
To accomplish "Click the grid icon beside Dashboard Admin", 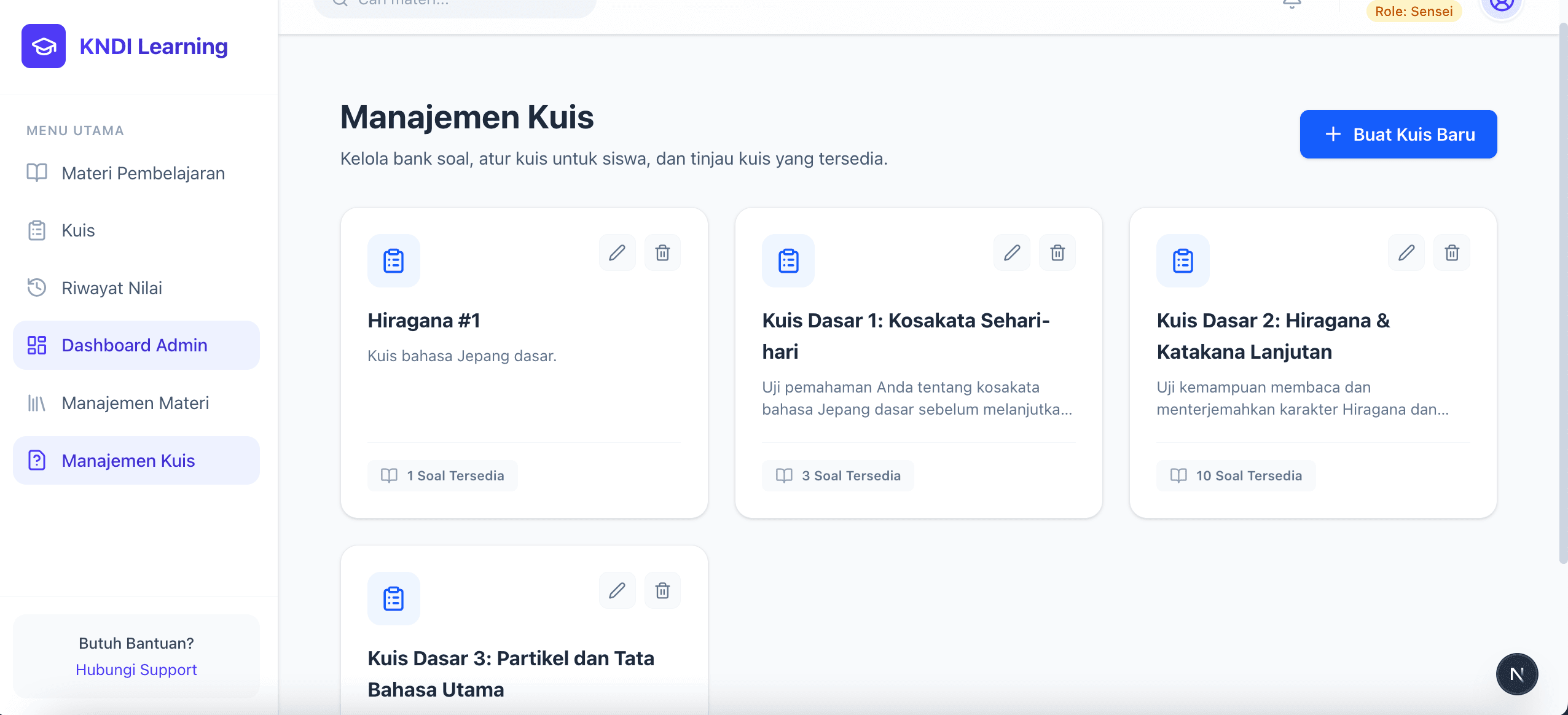I will (37, 345).
